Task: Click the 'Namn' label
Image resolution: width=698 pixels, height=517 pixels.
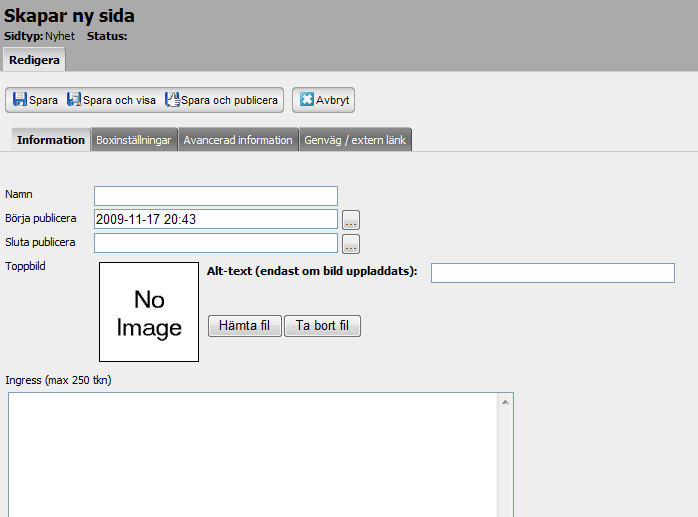Action: [x=19, y=194]
